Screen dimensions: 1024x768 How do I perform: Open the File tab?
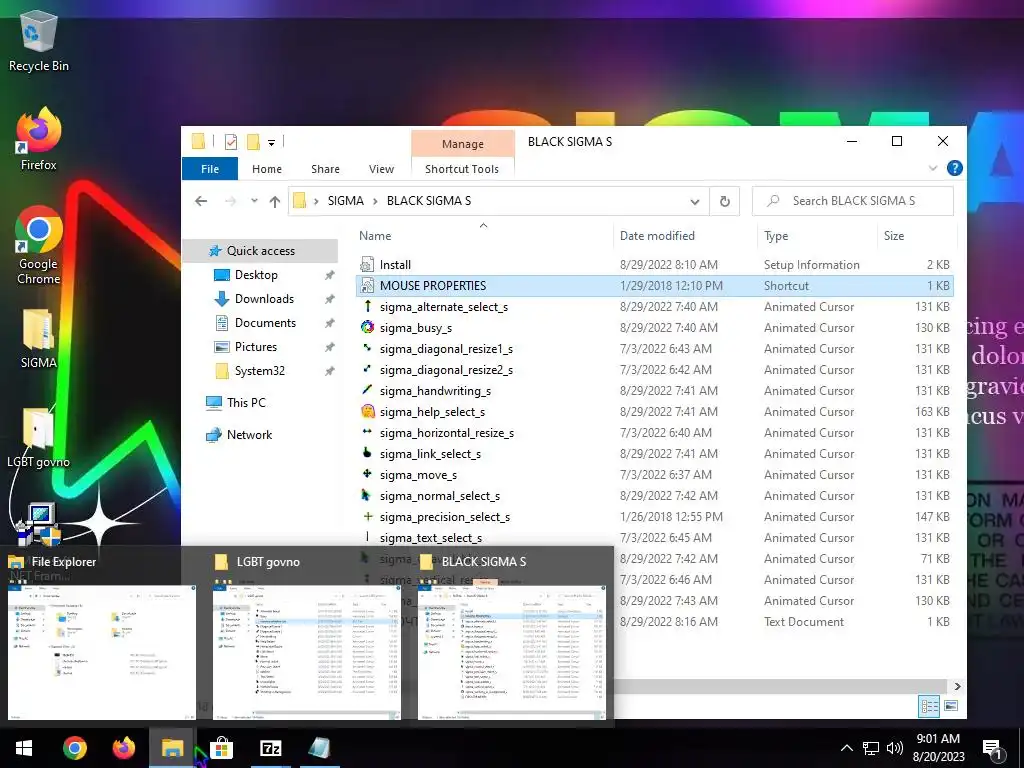[x=210, y=169]
